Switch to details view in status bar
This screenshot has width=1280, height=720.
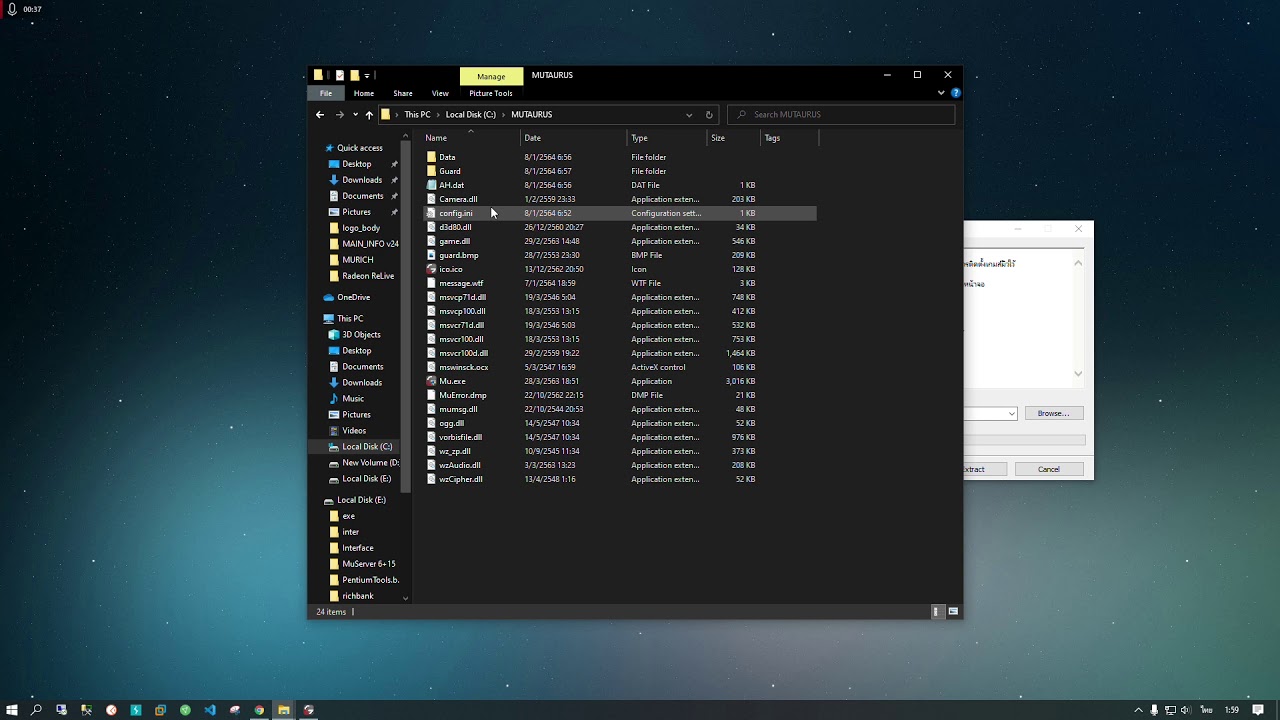(x=937, y=611)
